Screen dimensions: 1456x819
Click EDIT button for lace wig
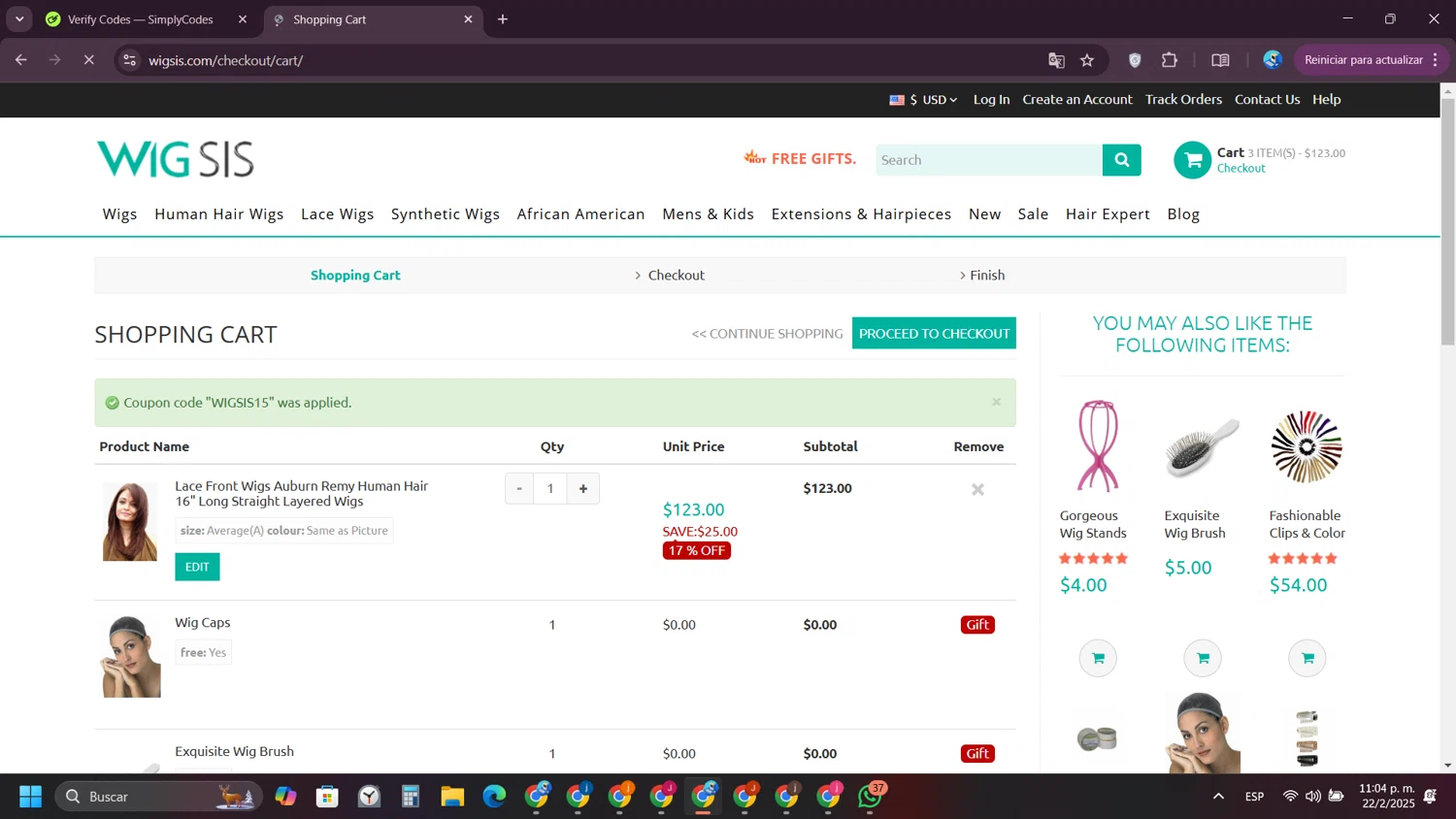coord(197,567)
